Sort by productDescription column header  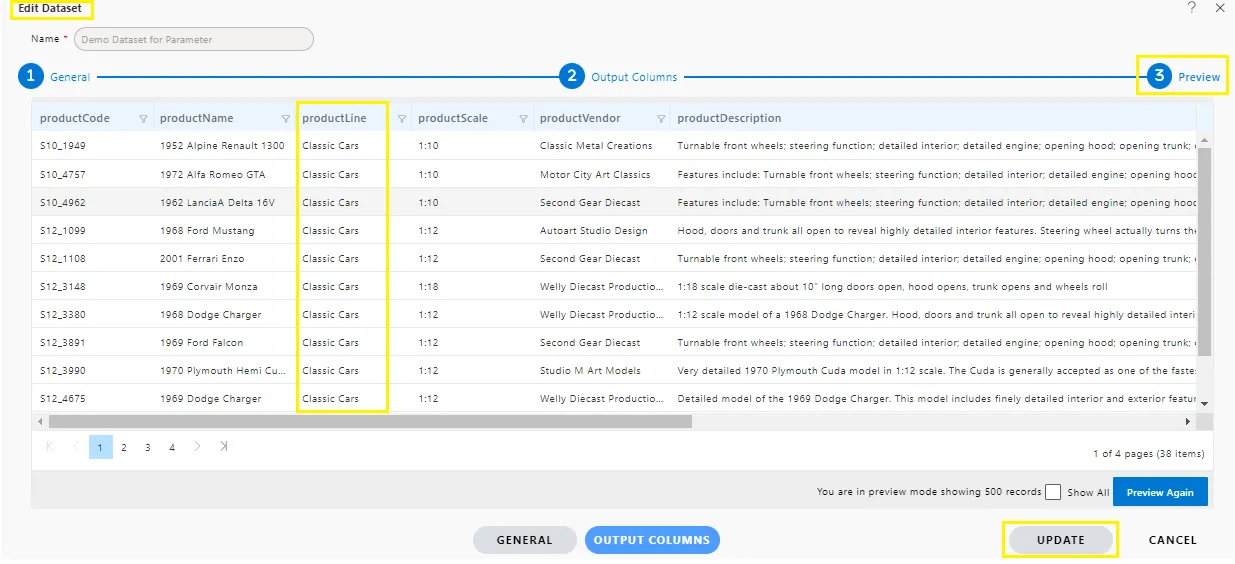[x=729, y=118]
